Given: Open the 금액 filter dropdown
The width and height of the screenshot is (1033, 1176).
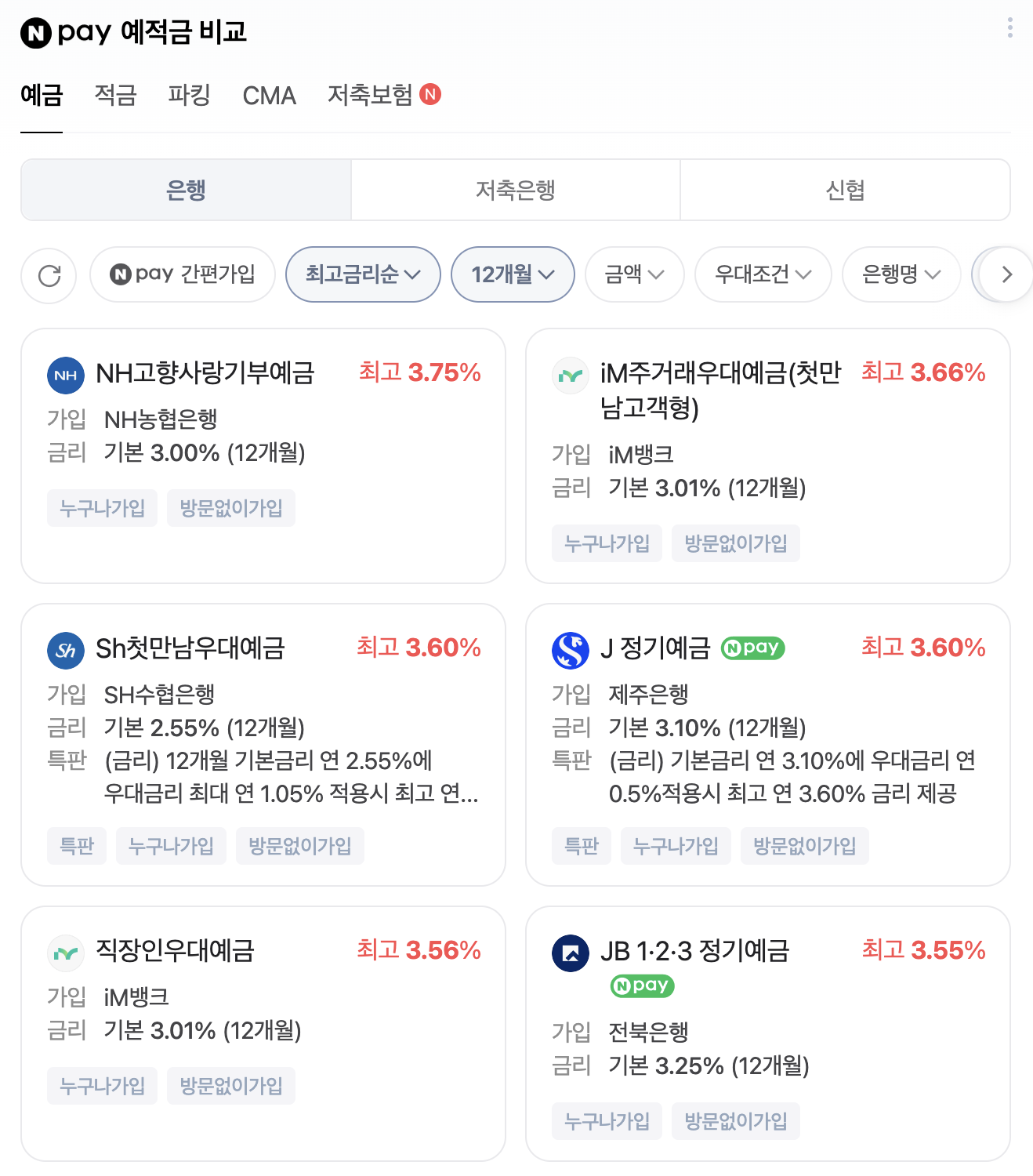Looking at the screenshot, I should [x=635, y=274].
